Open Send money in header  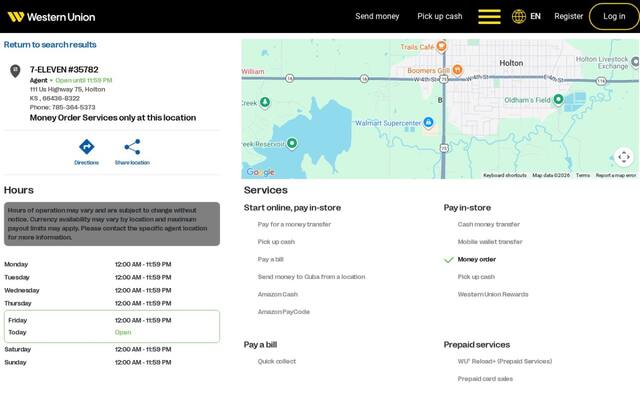click(x=377, y=16)
